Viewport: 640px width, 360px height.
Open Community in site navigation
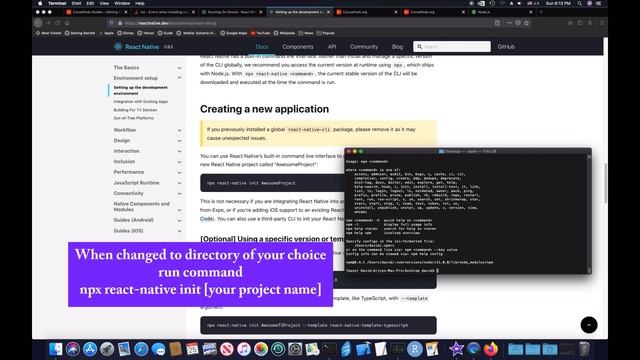[364, 47]
